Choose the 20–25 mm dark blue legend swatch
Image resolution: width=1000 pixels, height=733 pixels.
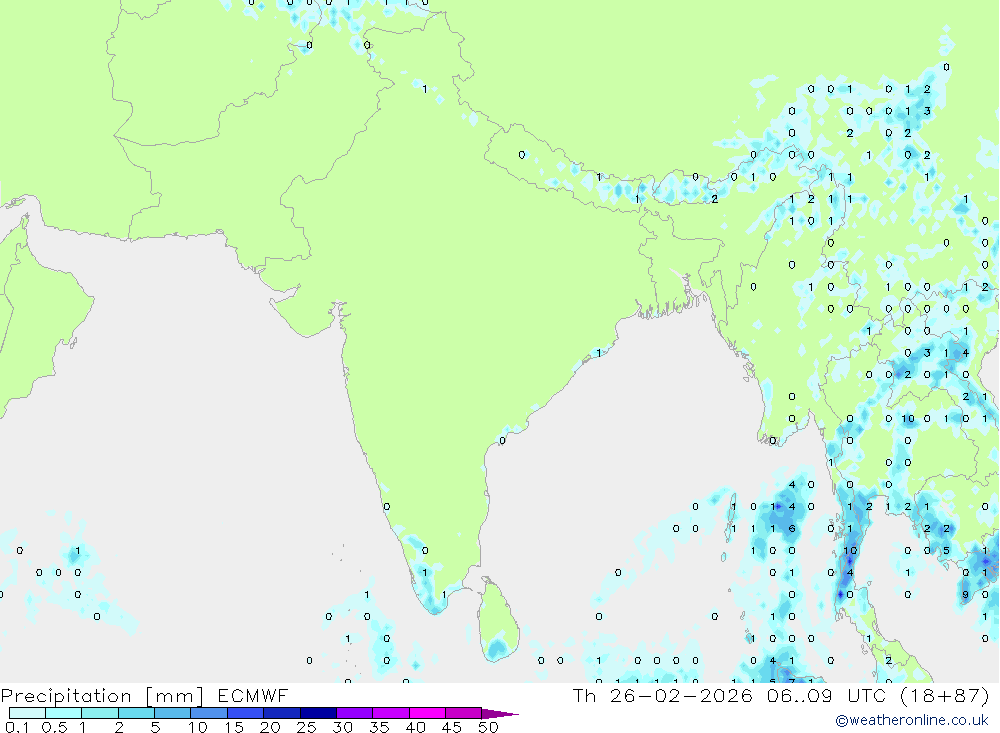pos(281,713)
